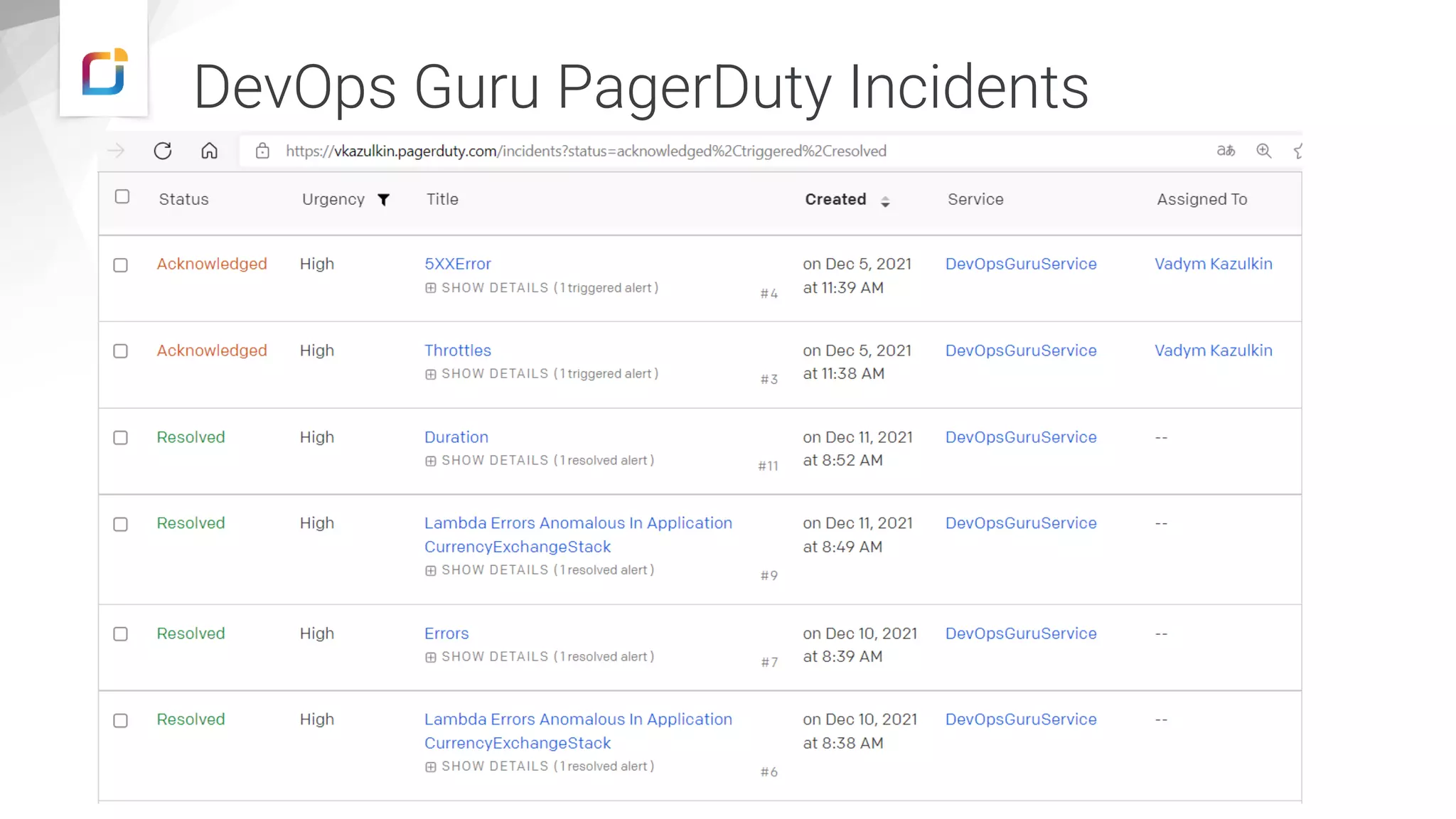The image size is (1456, 819).
Task: Click the address bar URL field
Action: (x=725, y=151)
